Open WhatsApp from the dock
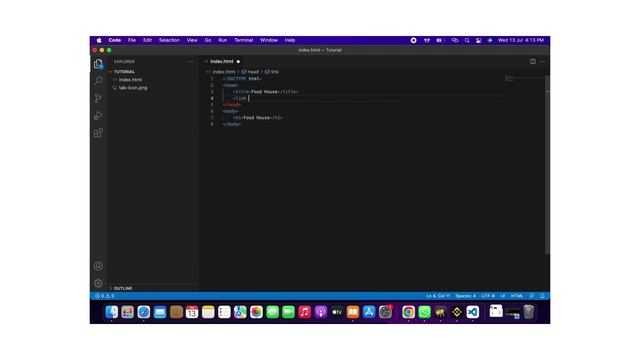The width and height of the screenshot is (640, 360). tap(424, 312)
